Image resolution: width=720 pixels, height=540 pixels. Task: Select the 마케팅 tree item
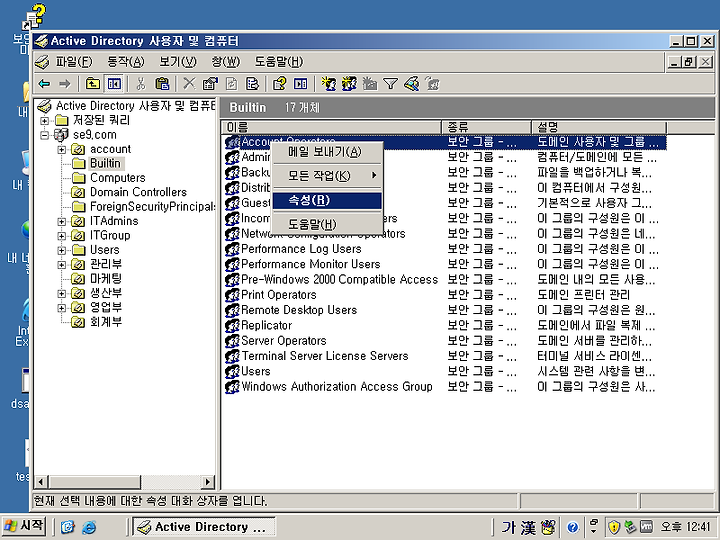[x=106, y=279]
